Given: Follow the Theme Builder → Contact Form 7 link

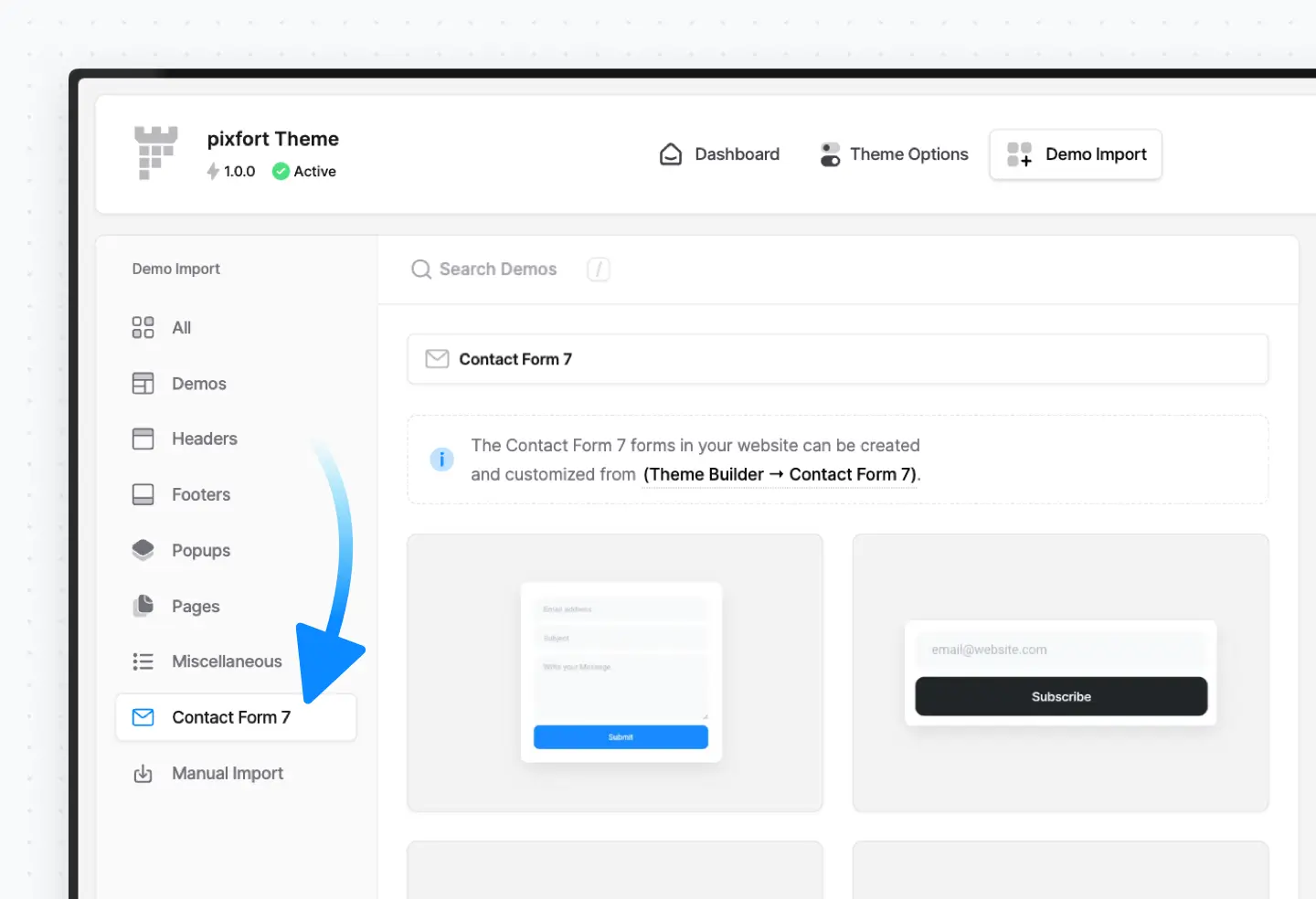Looking at the screenshot, I should click(780, 475).
